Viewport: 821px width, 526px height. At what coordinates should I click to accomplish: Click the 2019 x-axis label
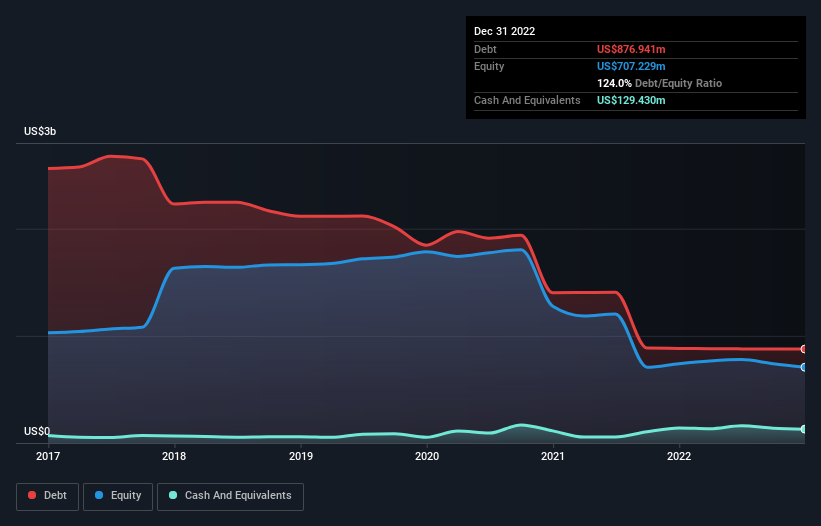pos(301,456)
